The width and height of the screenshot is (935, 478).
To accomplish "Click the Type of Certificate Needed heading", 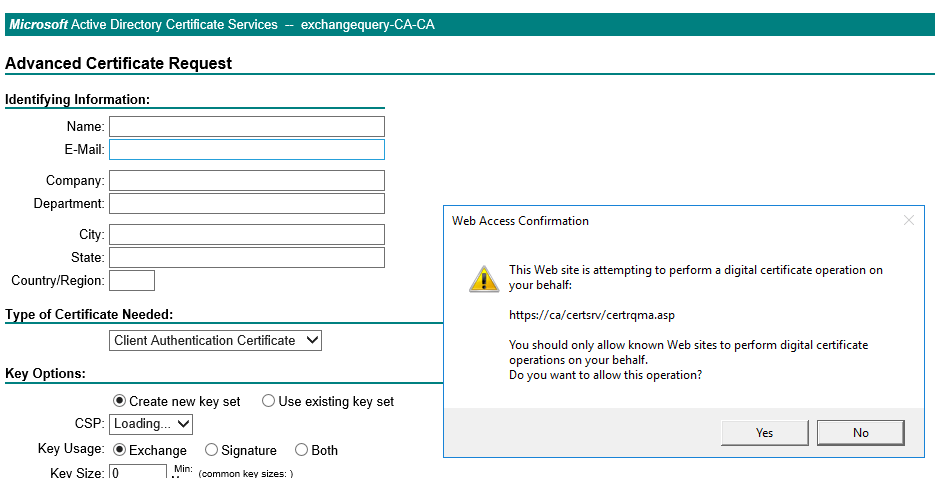I will pos(89,314).
